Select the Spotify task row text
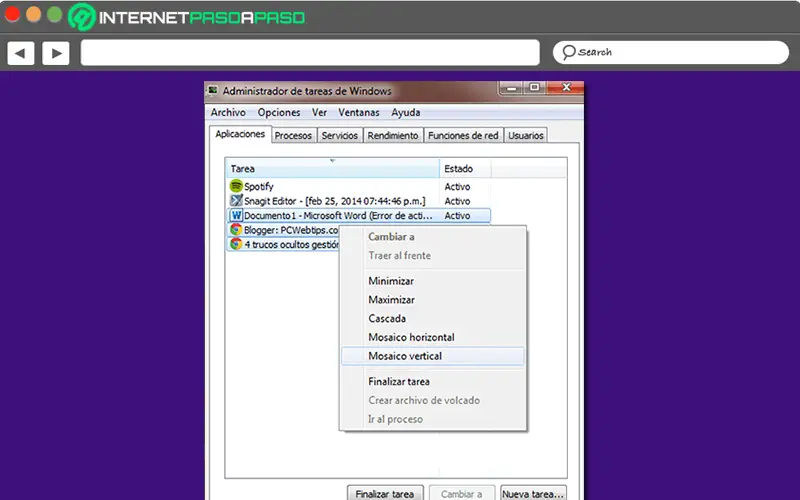The width and height of the screenshot is (800, 500). point(259,187)
